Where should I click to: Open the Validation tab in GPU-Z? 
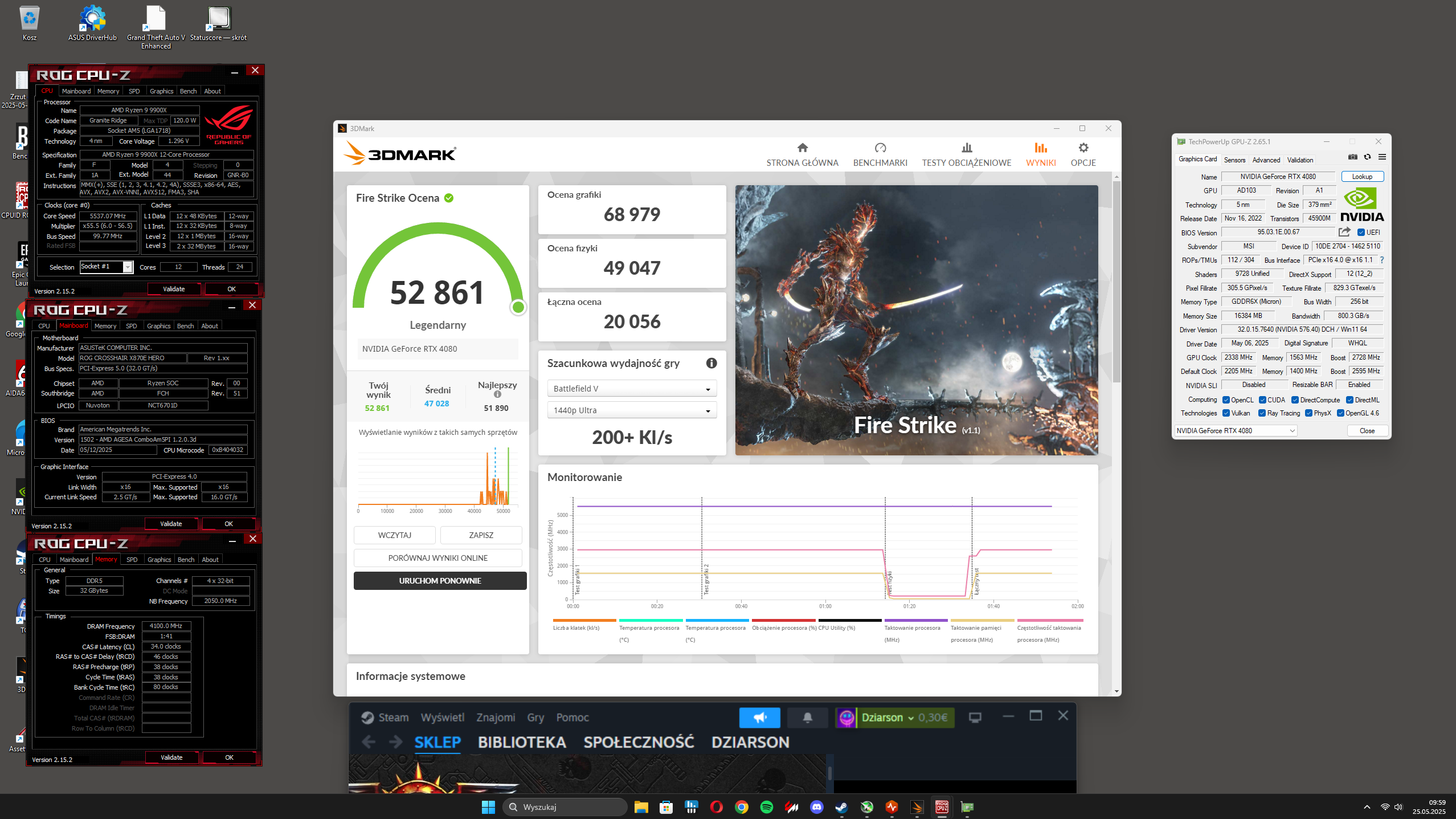(1300, 160)
